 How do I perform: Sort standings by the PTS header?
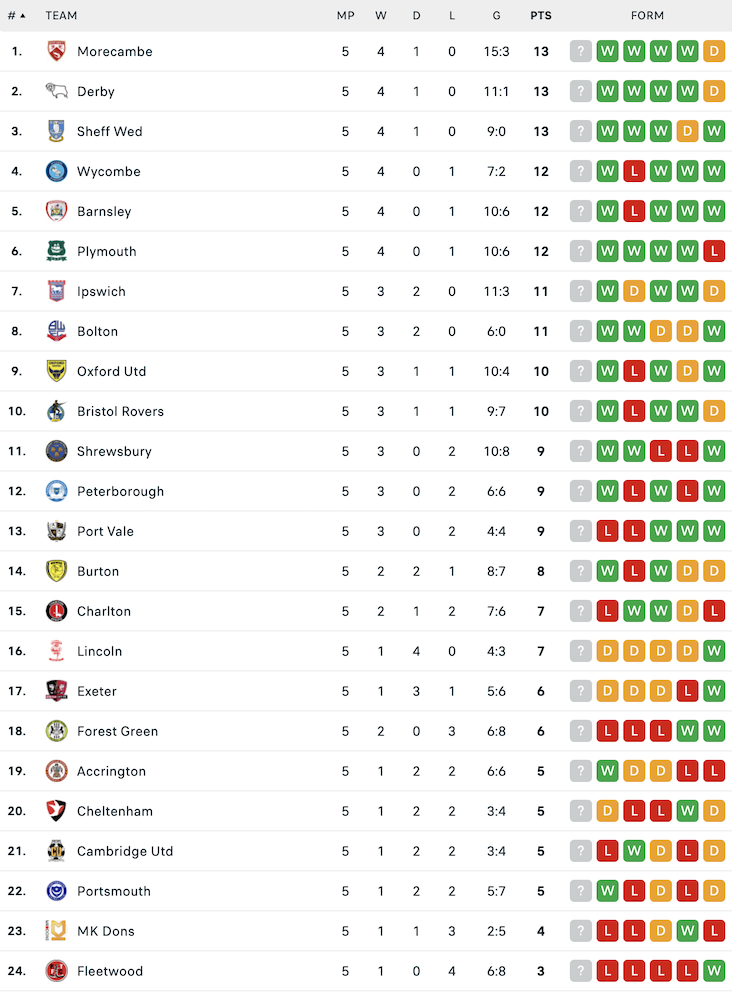[x=541, y=15]
